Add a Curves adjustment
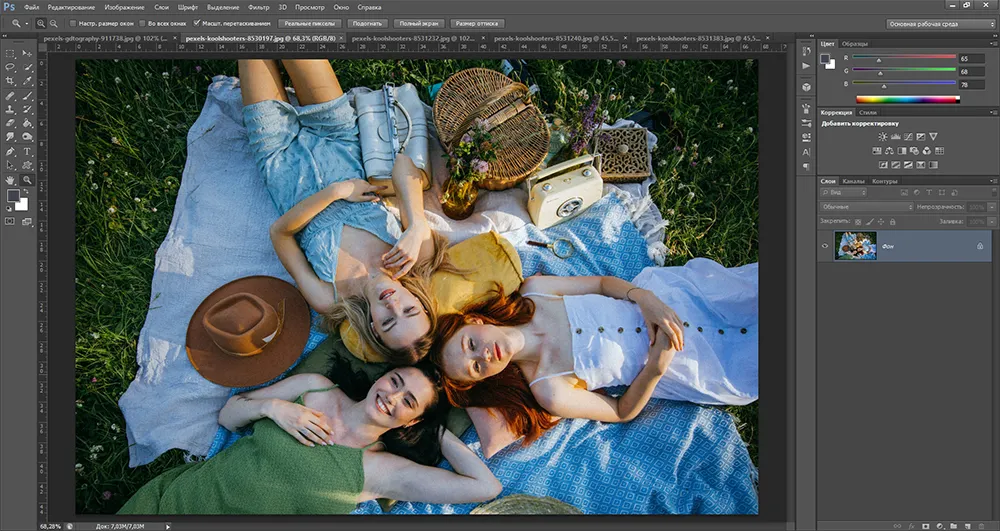 [908, 136]
